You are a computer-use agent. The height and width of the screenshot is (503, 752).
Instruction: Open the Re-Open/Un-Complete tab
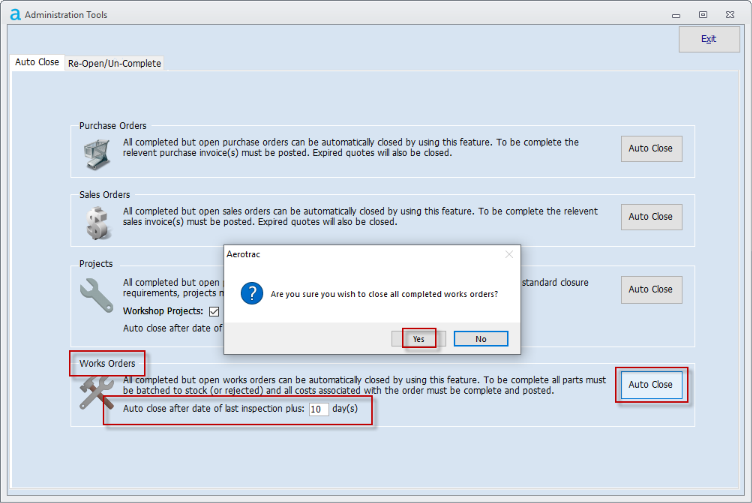tap(114, 63)
